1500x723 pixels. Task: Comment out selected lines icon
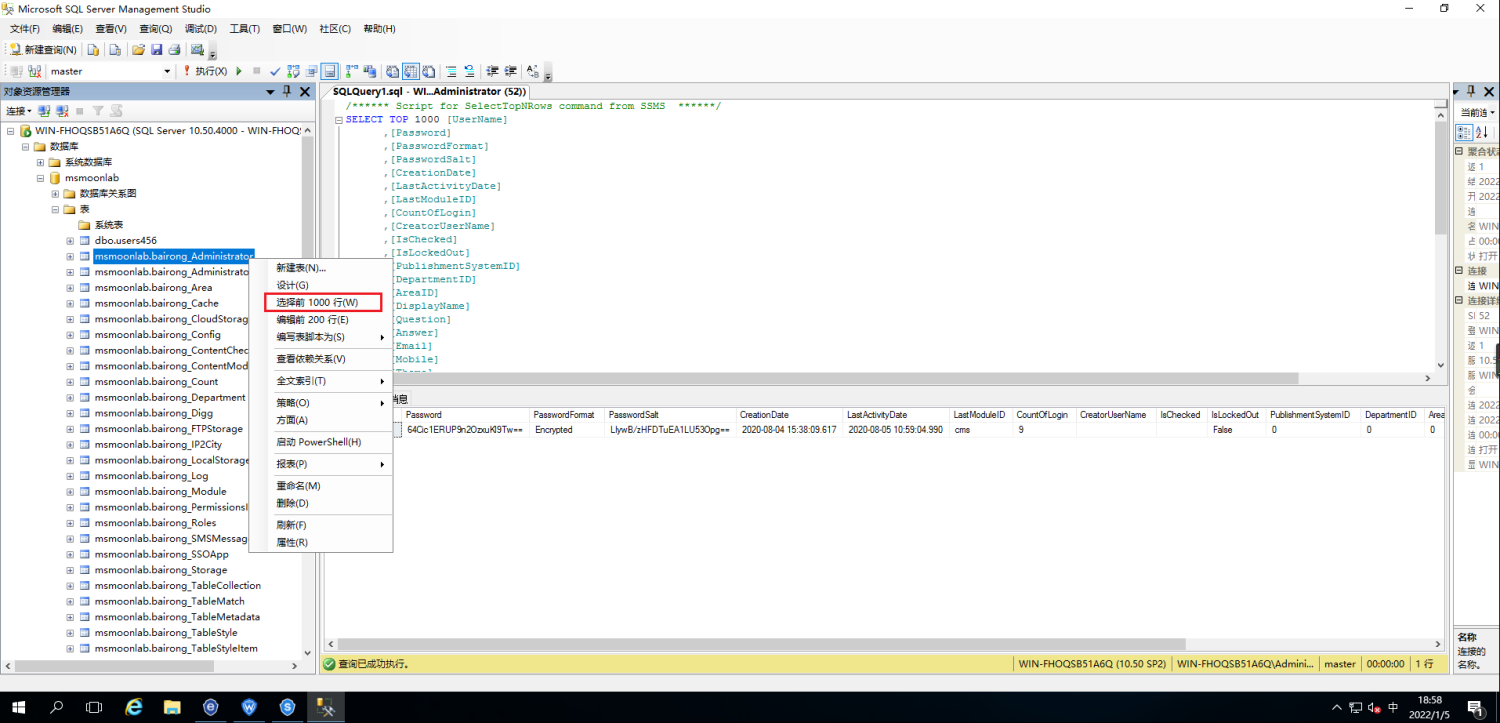click(452, 71)
